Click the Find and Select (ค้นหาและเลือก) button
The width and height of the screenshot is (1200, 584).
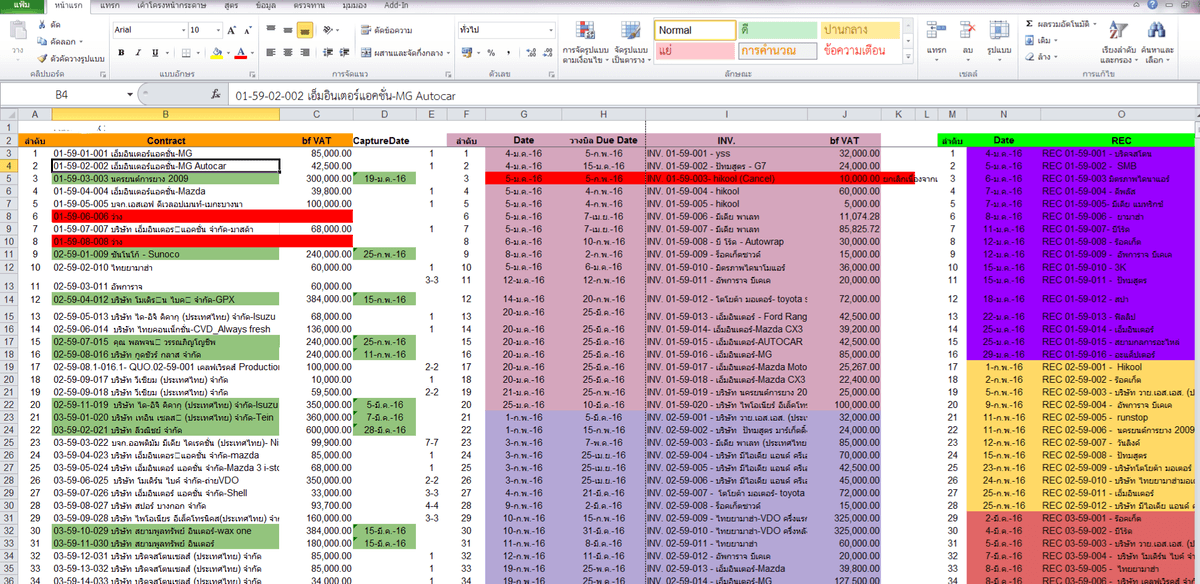point(1158,42)
